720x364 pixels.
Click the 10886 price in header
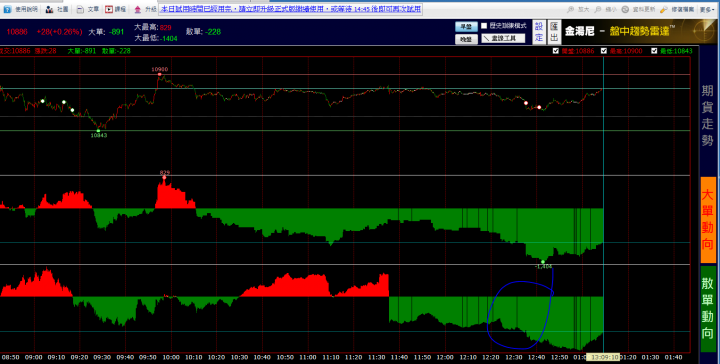pyautogui.click(x=17, y=32)
